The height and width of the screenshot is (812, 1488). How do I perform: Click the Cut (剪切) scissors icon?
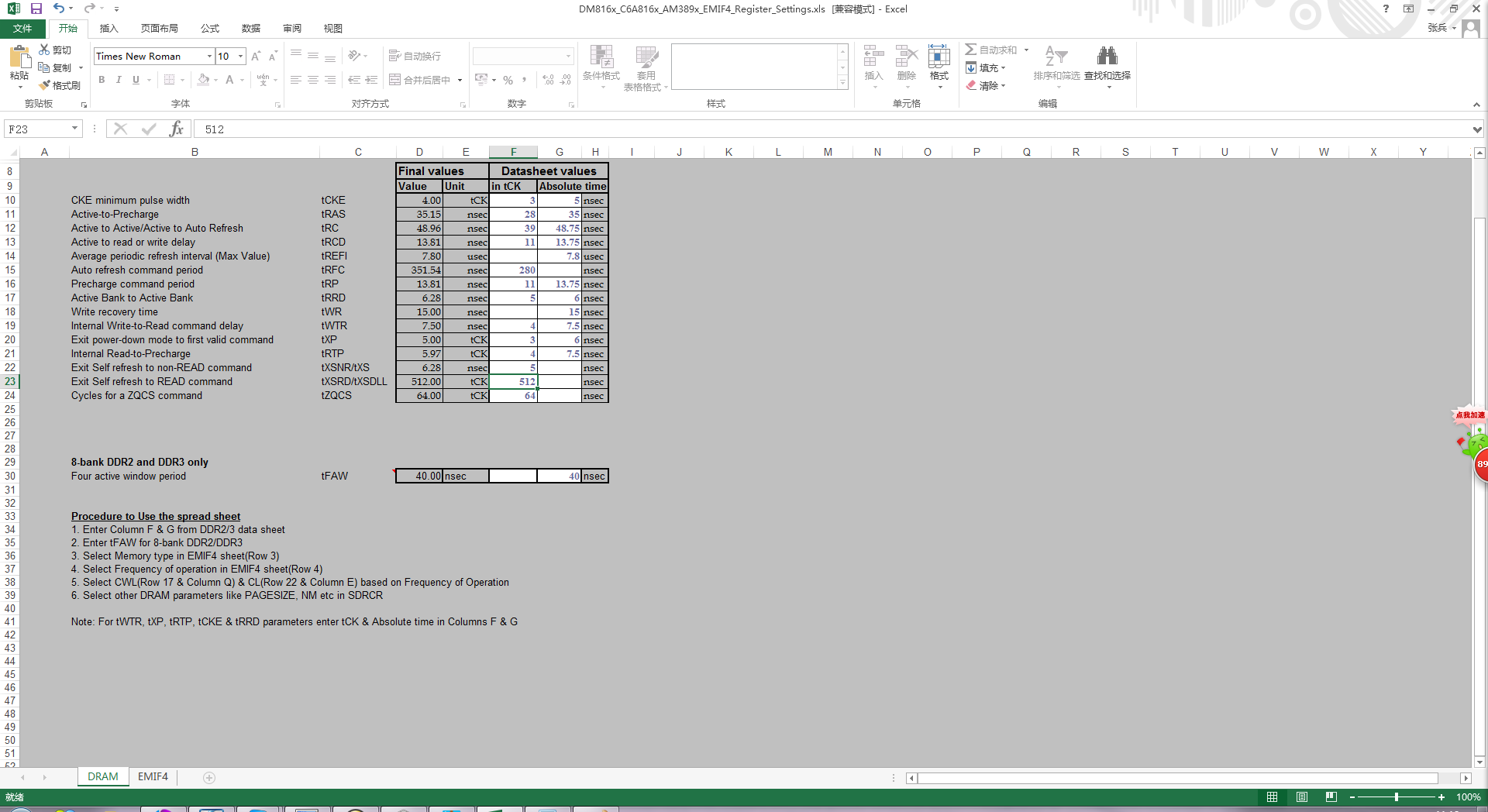[44, 50]
